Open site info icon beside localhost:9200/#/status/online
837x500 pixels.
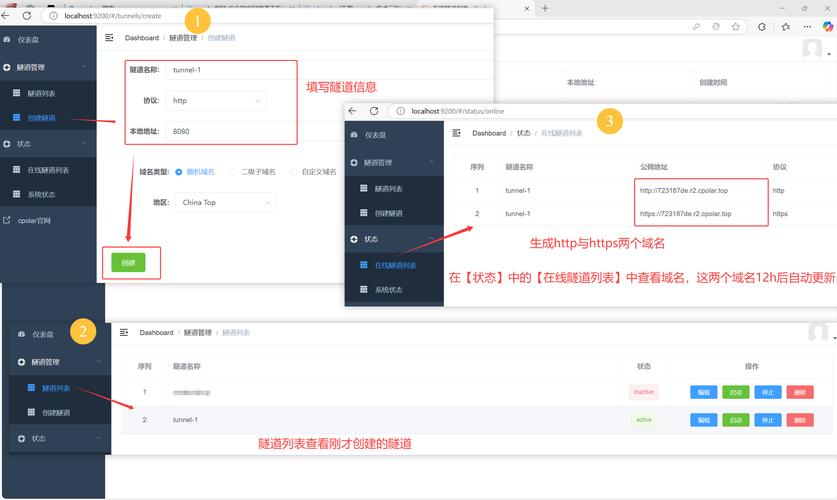click(x=400, y=111)
